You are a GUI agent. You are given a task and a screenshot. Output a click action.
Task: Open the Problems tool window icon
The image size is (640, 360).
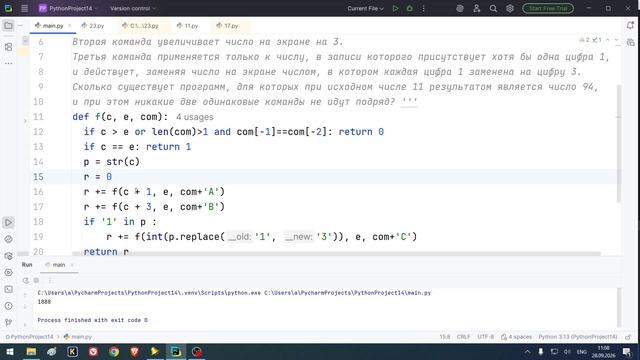[x=8, y=306]
